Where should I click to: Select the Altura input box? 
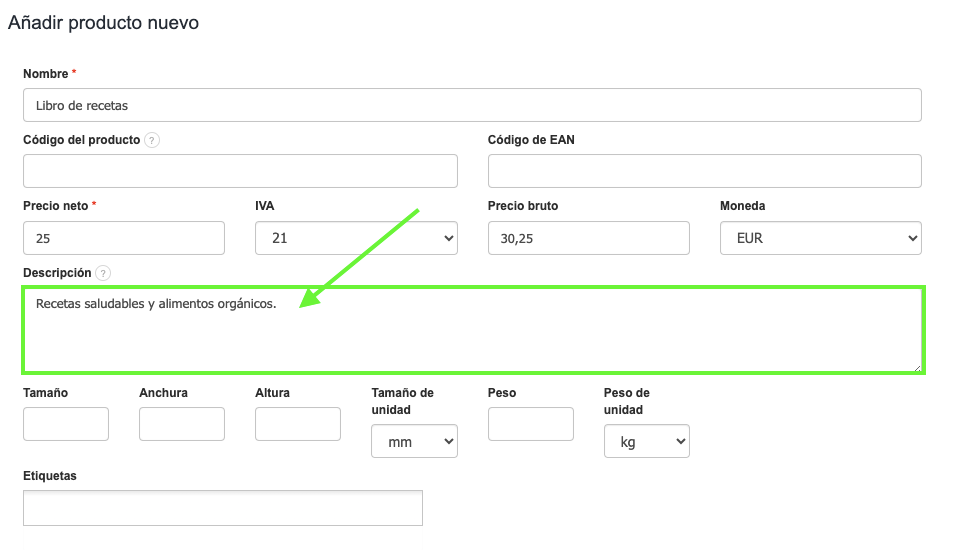click(x=298, y=424)
